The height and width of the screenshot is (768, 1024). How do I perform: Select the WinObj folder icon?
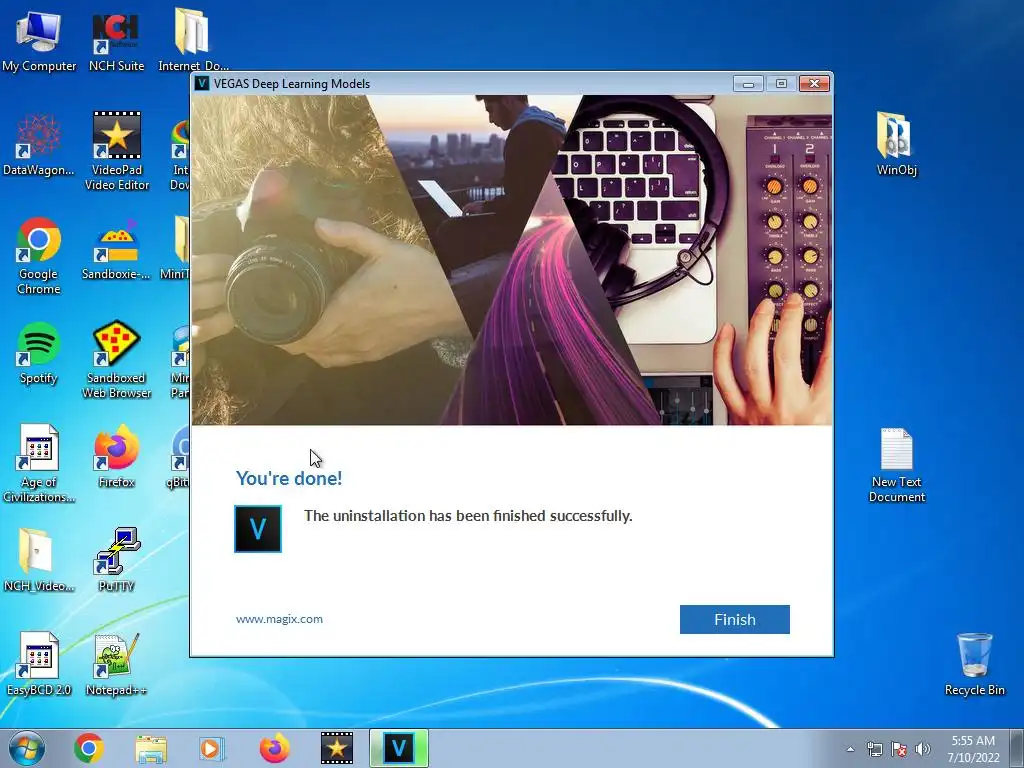coord(897,145)
